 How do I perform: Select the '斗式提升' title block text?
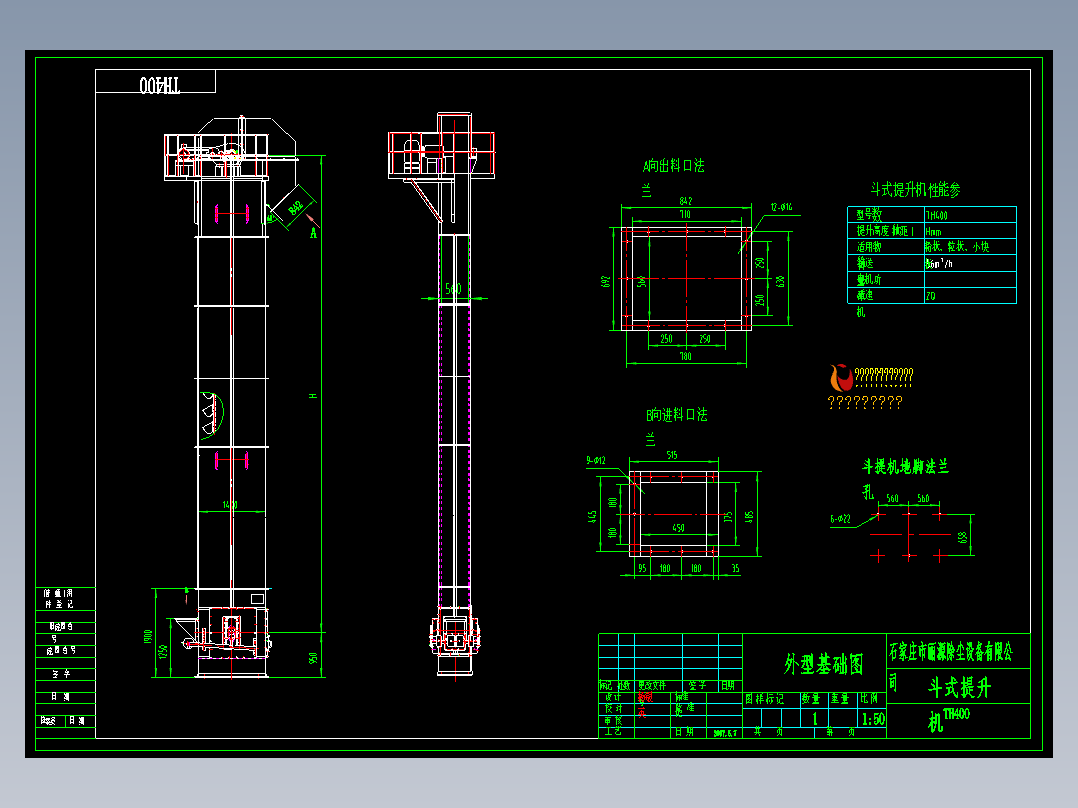[959, 687]
